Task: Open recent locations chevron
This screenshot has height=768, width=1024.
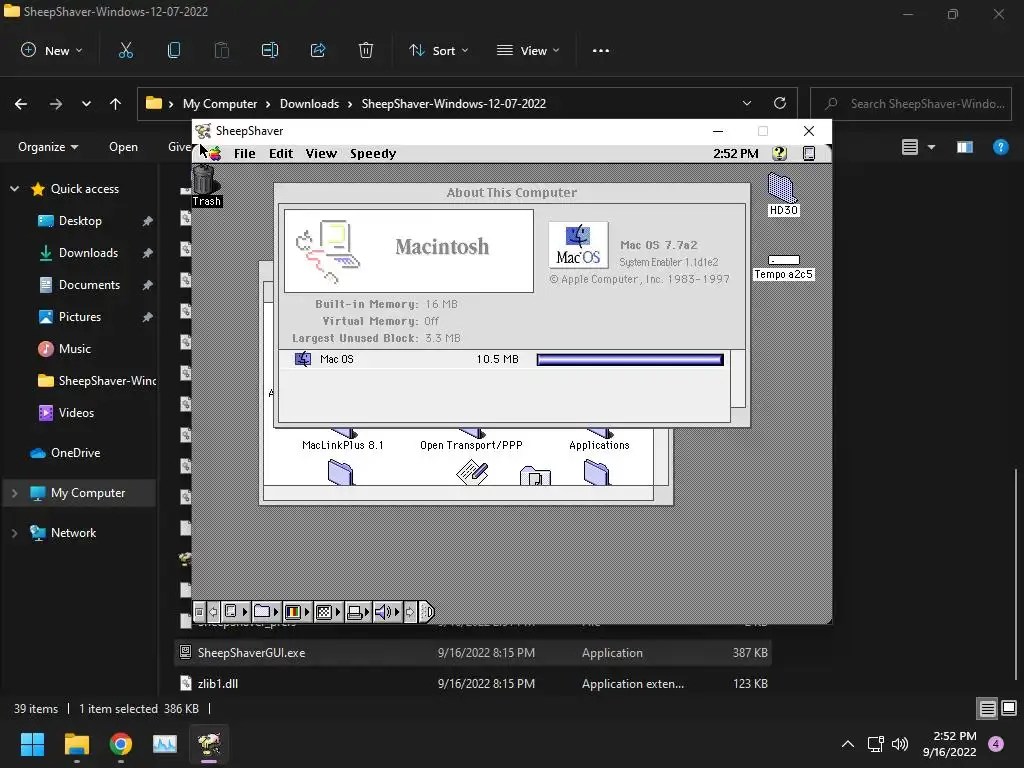Action: click(x=86, y=104)
